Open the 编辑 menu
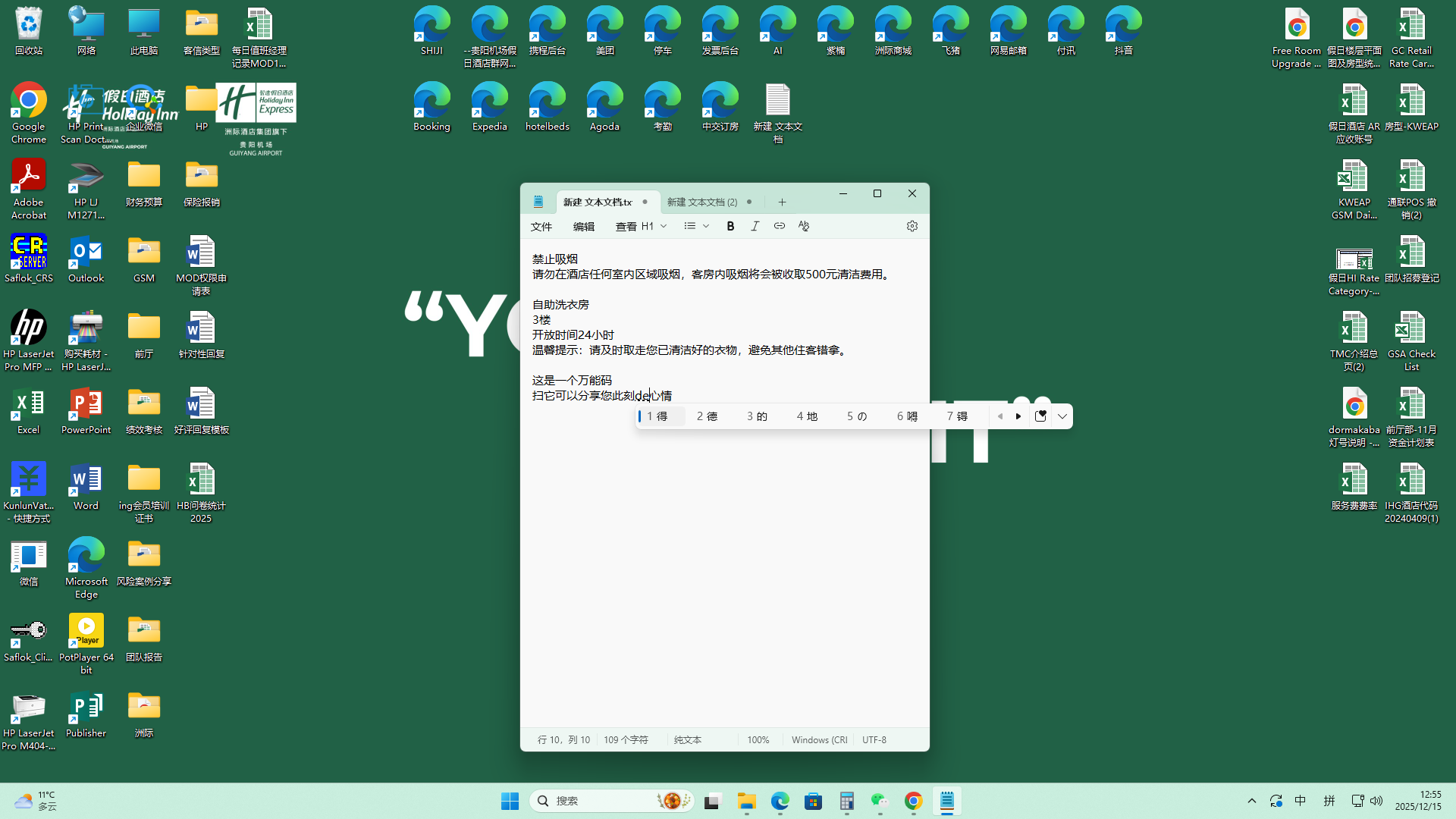This screenshot has width=1456, height=819. pyautogui.click(x=584, y=227)
